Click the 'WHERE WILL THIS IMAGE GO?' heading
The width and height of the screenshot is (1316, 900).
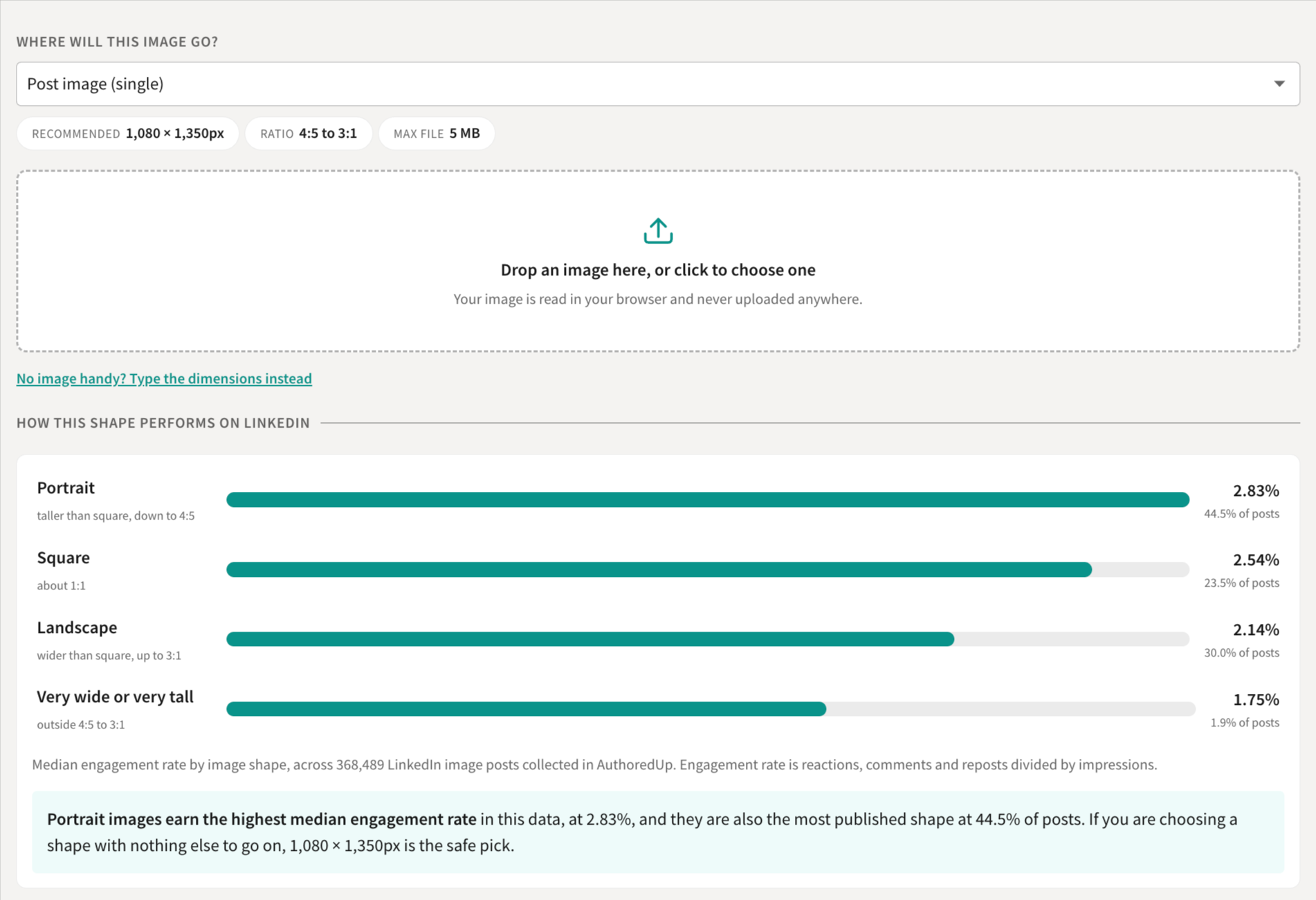pyautogui.click(x=117, y=42)
